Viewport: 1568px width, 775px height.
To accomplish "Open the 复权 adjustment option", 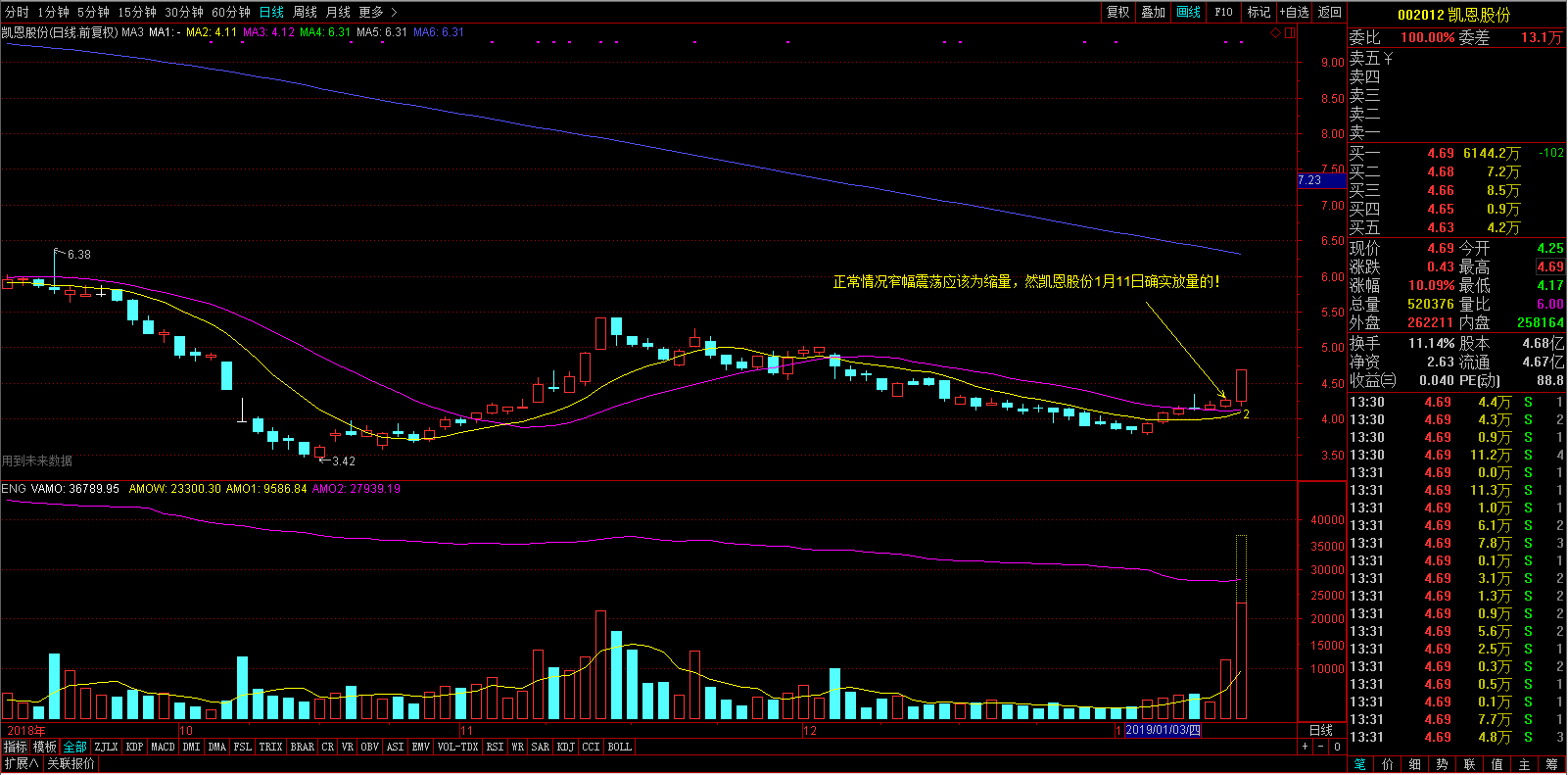I will [1117, 12].
